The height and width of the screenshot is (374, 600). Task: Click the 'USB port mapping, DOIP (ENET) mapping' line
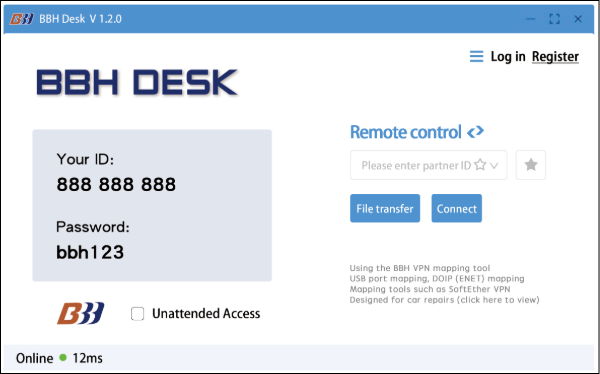[437, 278]
